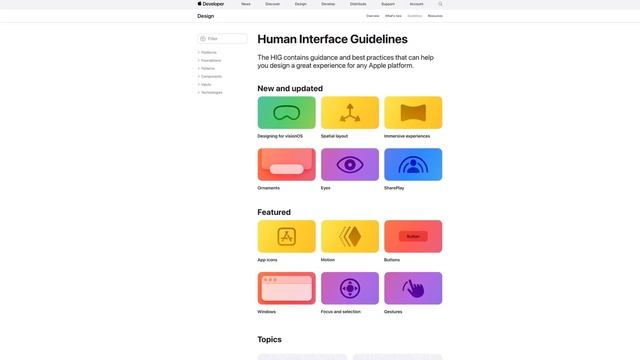Open the Focus and selection card image
This screenshot has width=640, height=360.
click(x=350, y=288)
